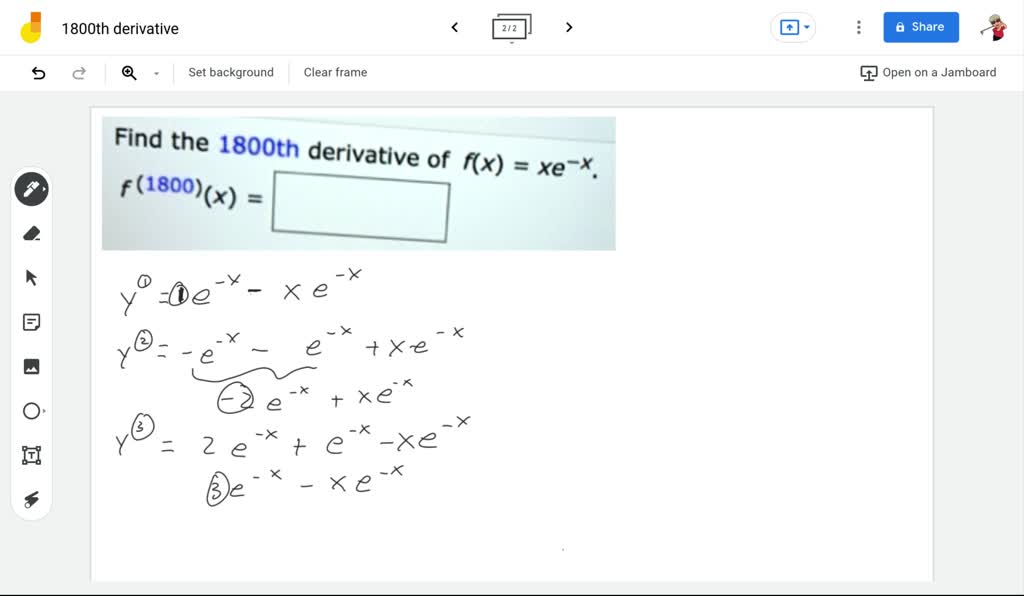Expand the zoom options dropdown
Screen dimensions: 1024x596
click(x=155, y=73)
